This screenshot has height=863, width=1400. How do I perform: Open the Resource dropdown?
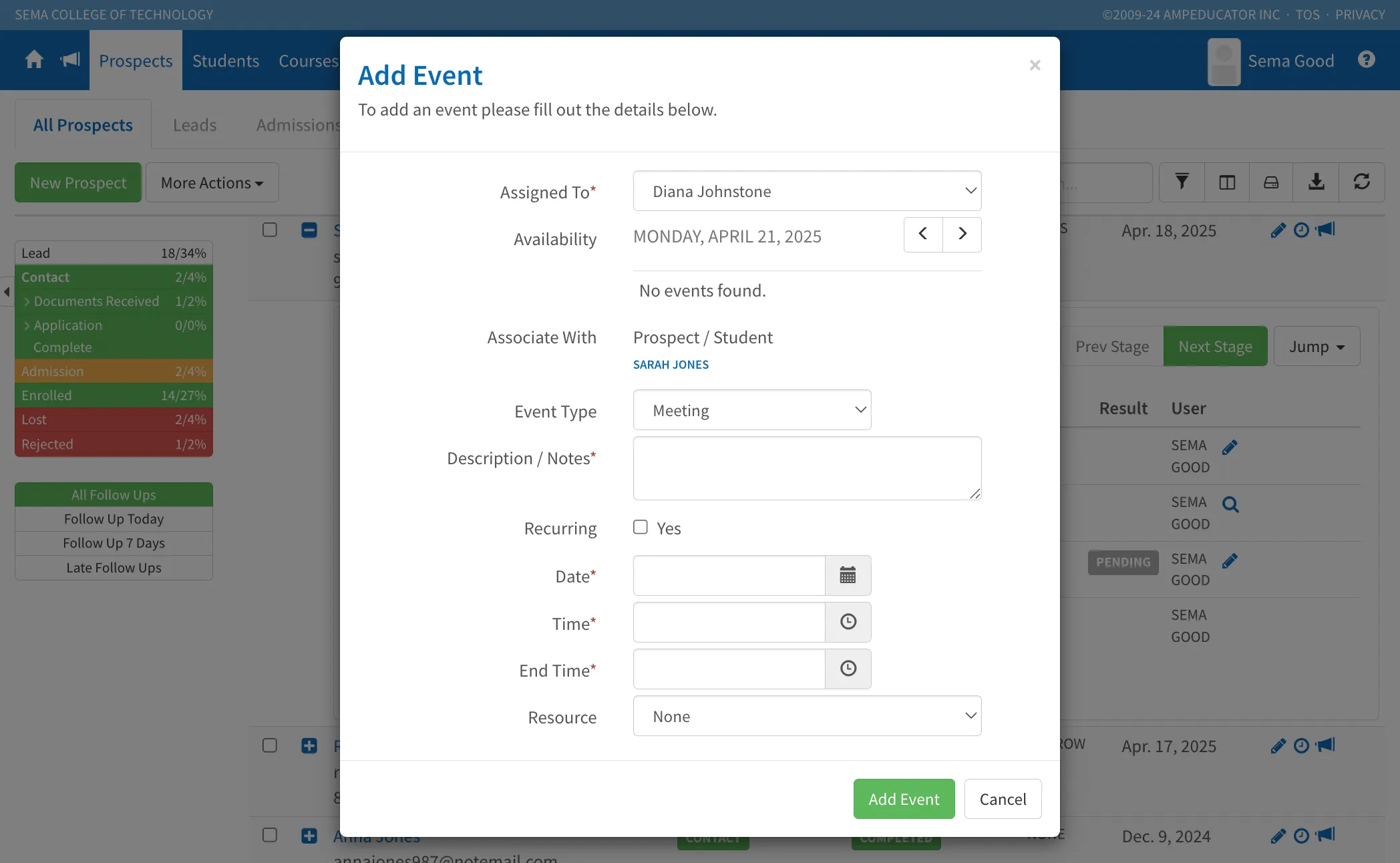pyautogui.click(x=807, y=716)
